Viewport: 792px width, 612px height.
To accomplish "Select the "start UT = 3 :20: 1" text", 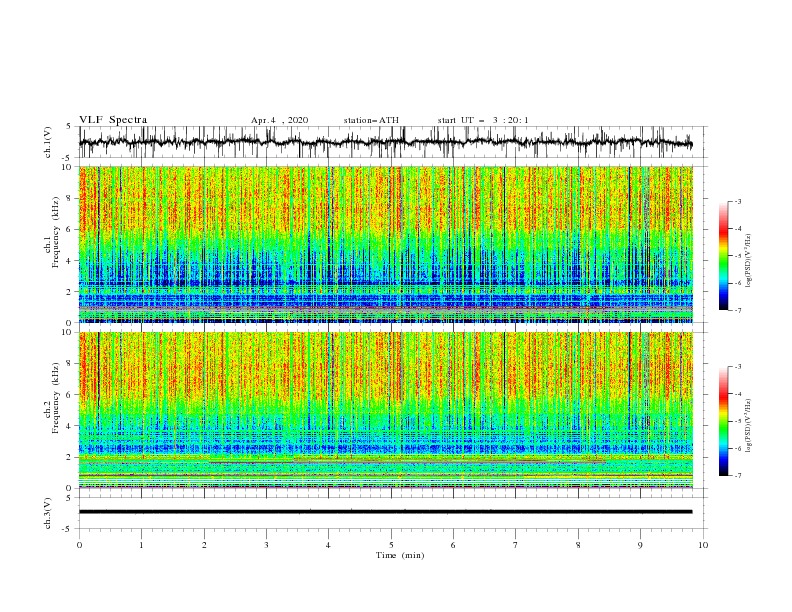I will coord(483,120).
